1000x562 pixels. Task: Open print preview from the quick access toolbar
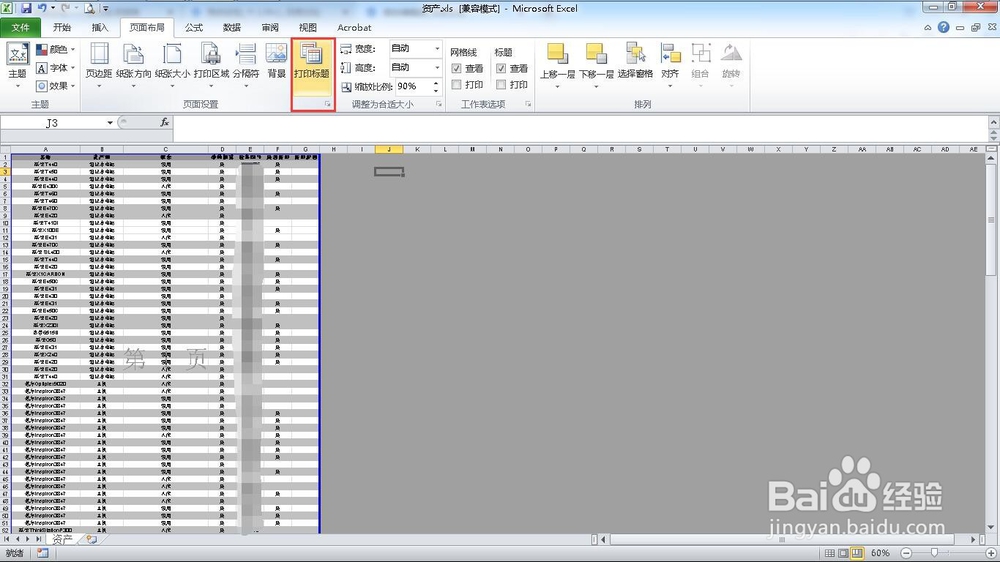click(x=89, y=8)
